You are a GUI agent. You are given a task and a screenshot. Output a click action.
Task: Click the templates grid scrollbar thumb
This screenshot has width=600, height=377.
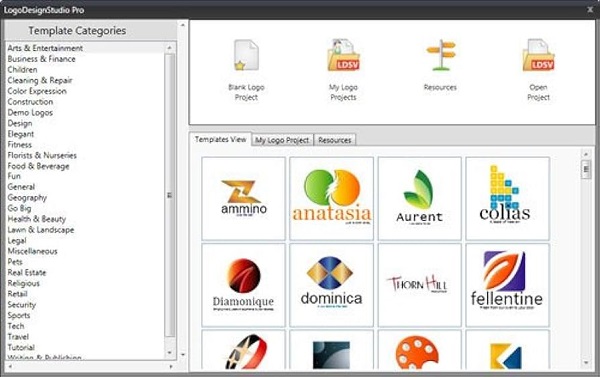586,169
